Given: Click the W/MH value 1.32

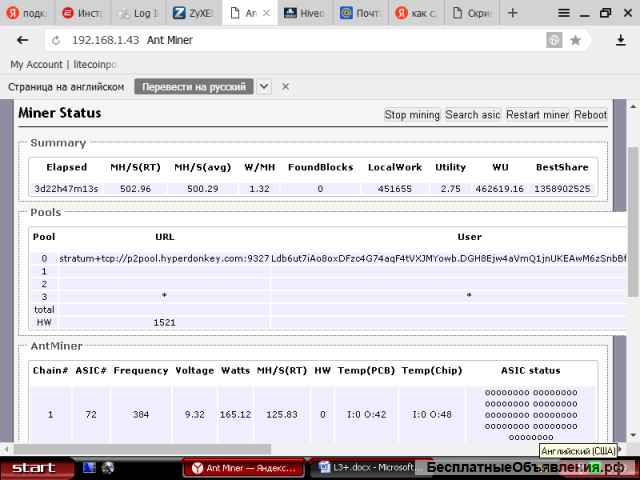Looking at the screenshot, I should (259, 189).
